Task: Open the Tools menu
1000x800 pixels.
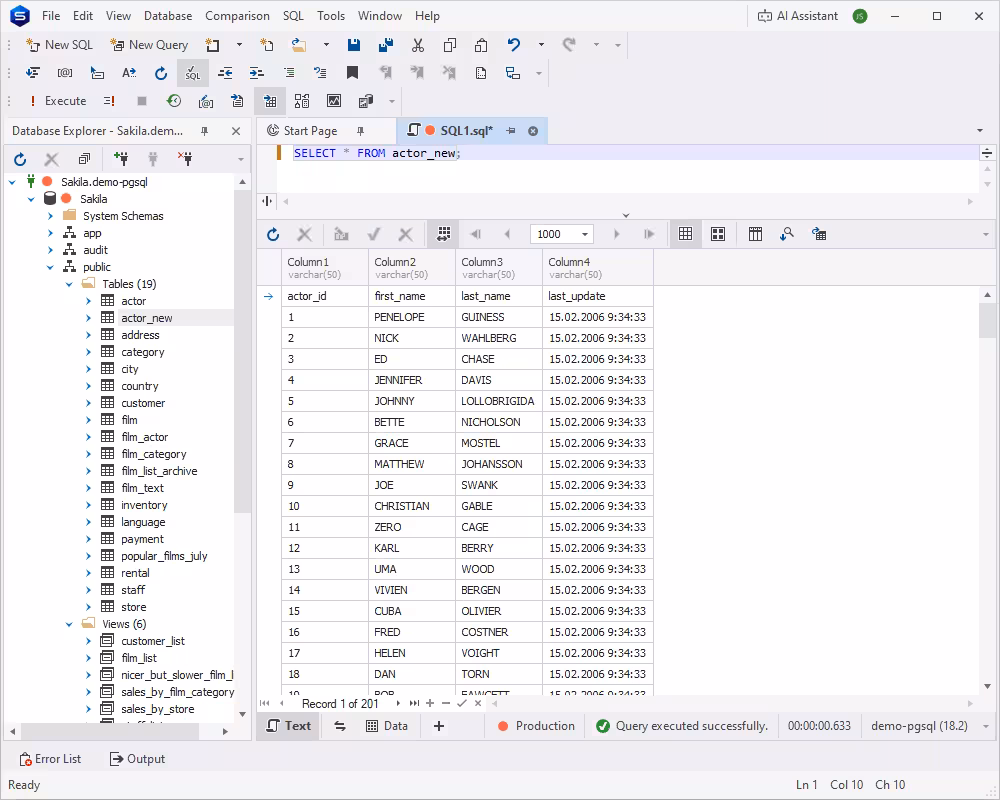Action: coord(331,16)
